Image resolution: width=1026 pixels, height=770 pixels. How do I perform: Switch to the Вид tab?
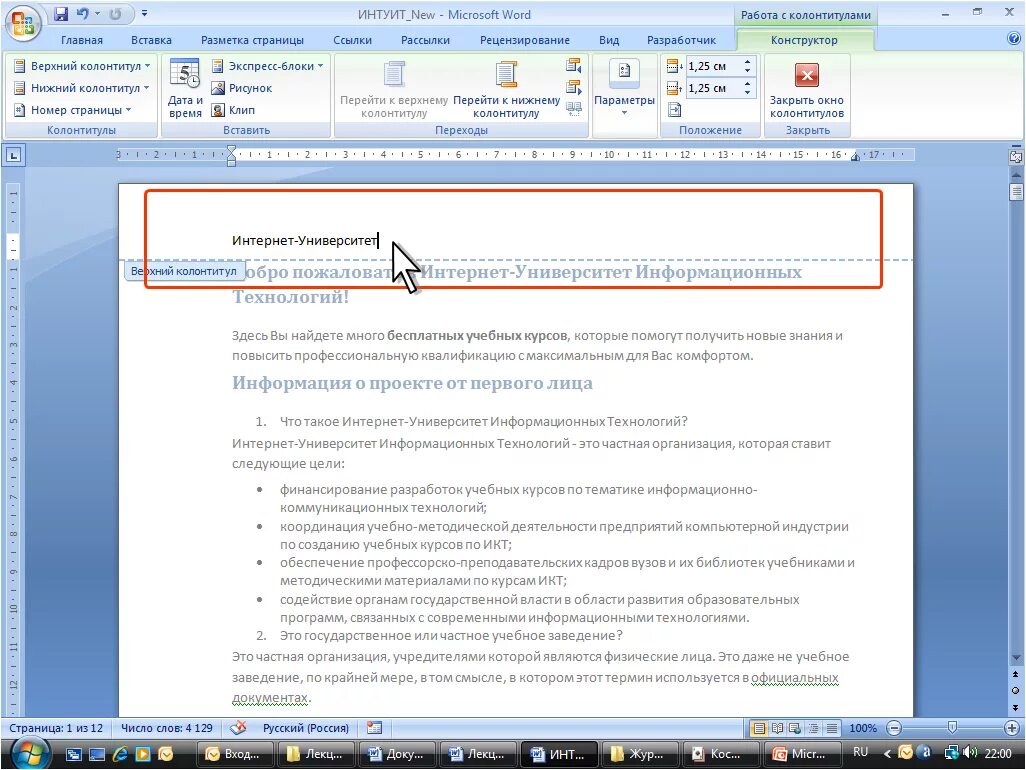click(x=609, y=40)
